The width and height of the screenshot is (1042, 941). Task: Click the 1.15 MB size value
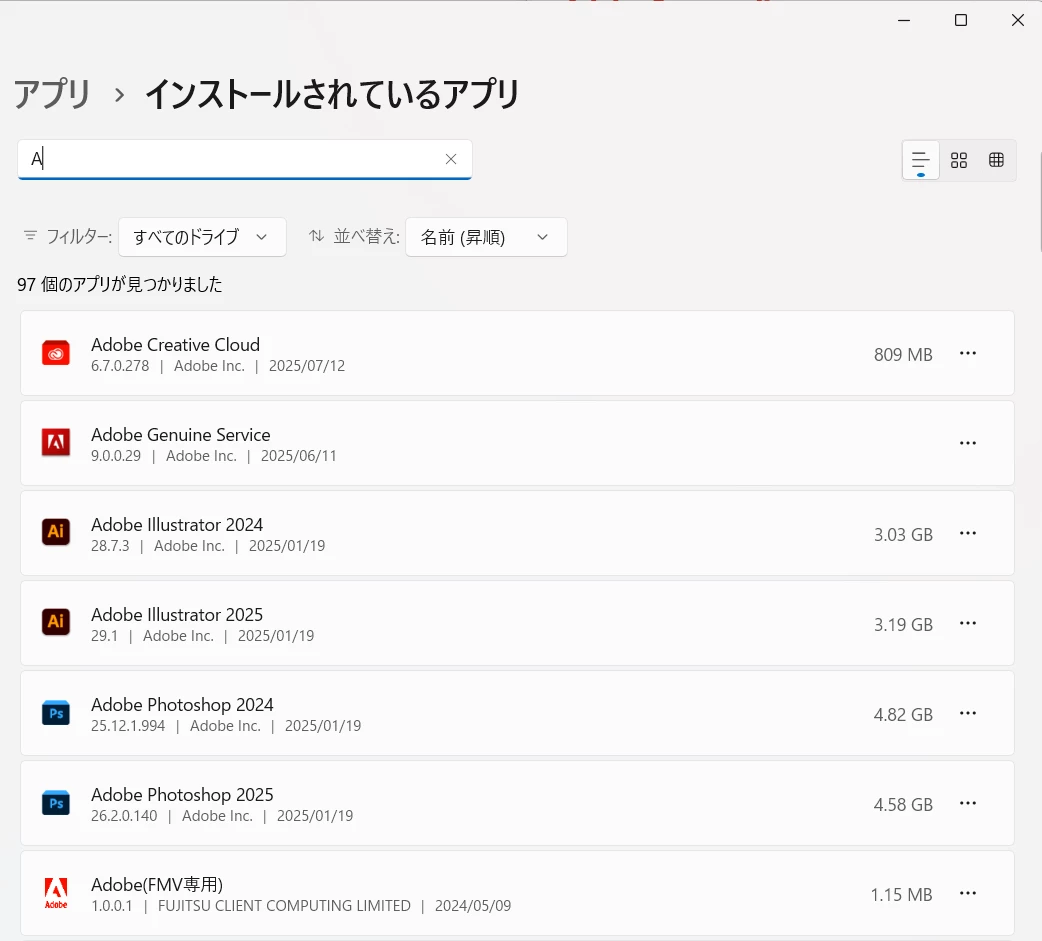902,895
